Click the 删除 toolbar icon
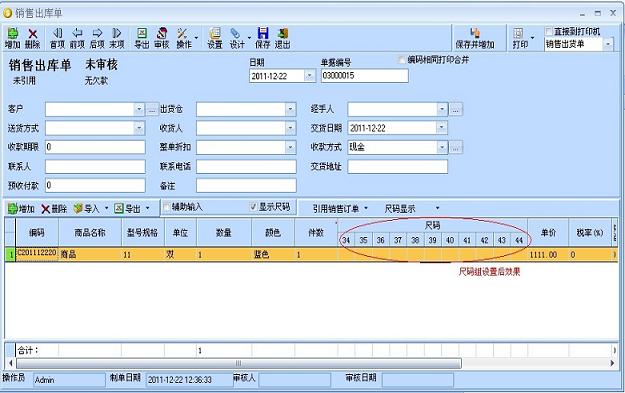The image size is (625, 393). pyautogui.click(x=32, y=38)
